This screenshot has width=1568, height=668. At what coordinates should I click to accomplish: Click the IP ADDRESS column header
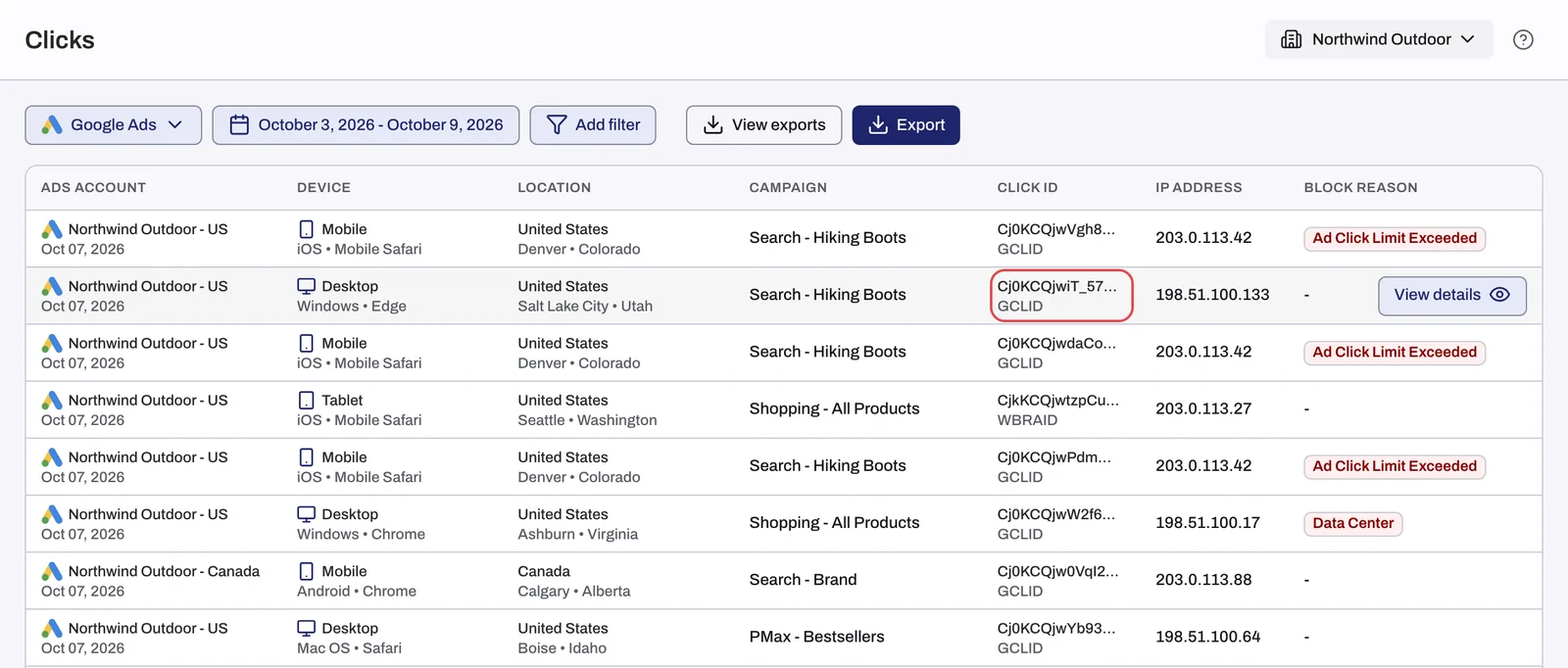tap(1199, 188)
